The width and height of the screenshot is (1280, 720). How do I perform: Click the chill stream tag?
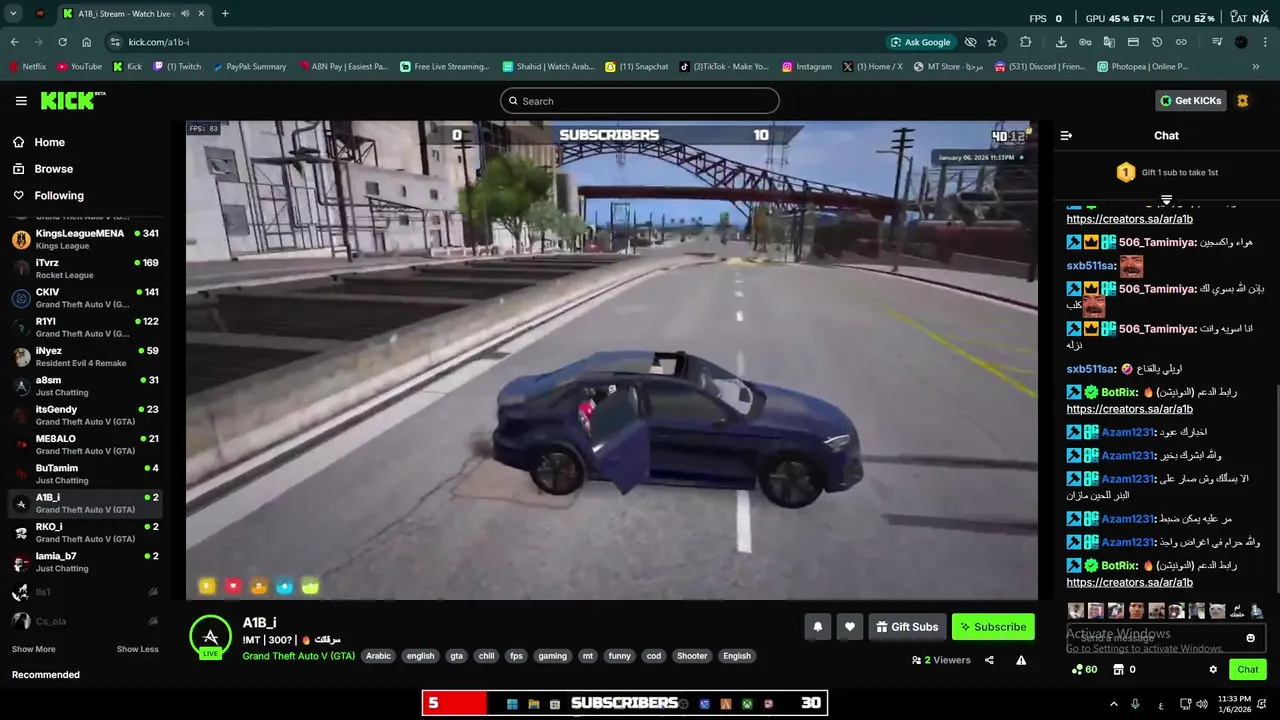point(486,656)
